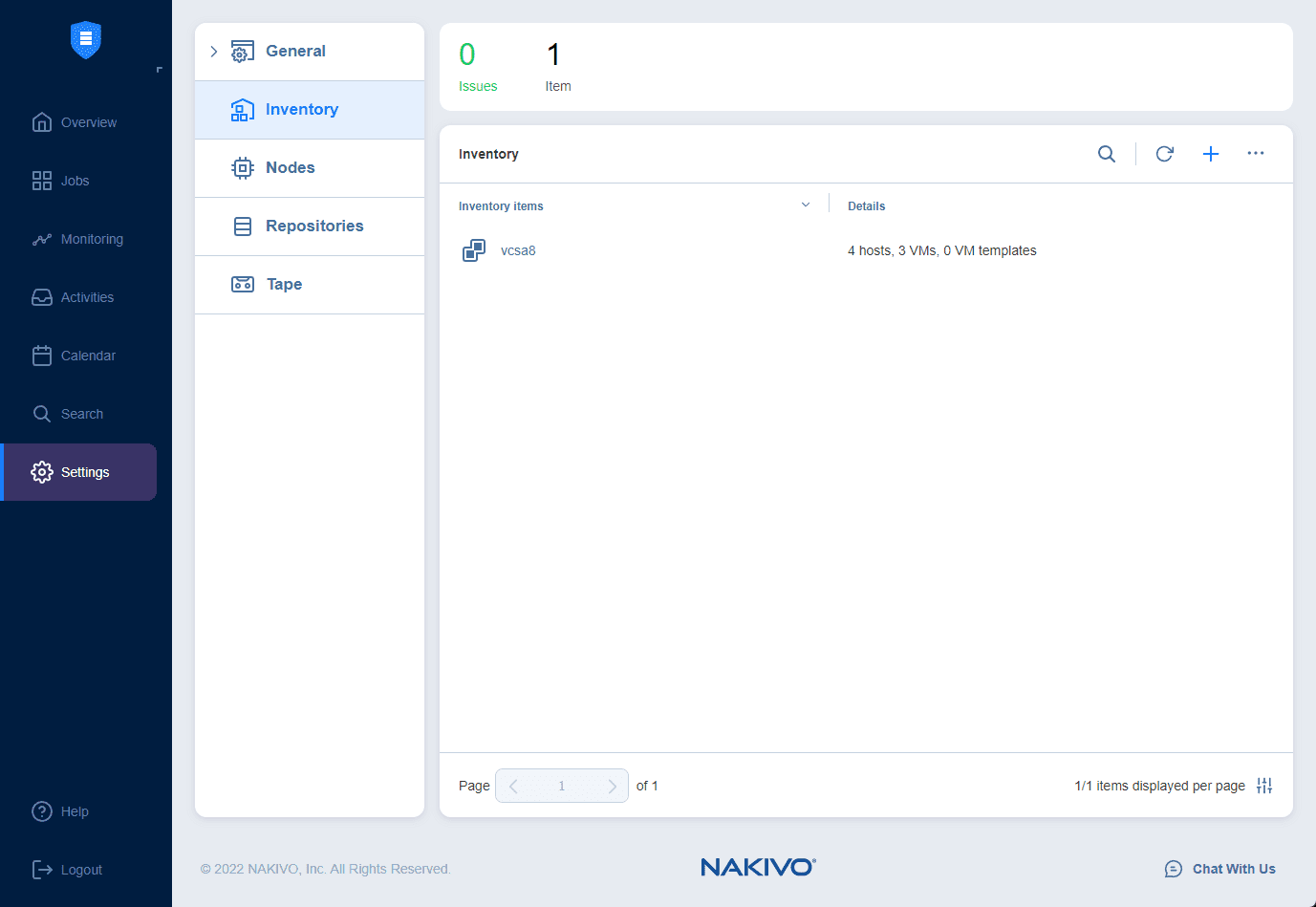The image size is (1316, 907).
Task: Open the Inventory ellipsis options menu
Action: [x=1255, y=153]
